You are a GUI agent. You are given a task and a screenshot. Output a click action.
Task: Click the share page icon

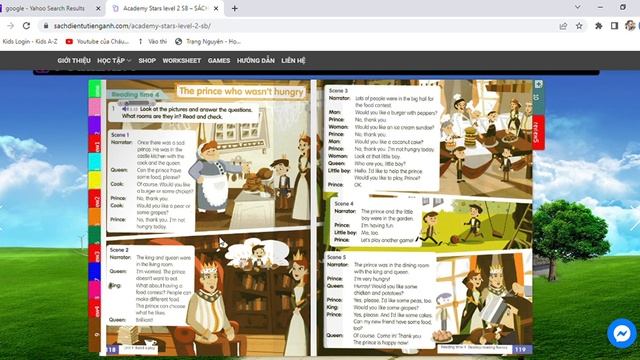point(563,26)
